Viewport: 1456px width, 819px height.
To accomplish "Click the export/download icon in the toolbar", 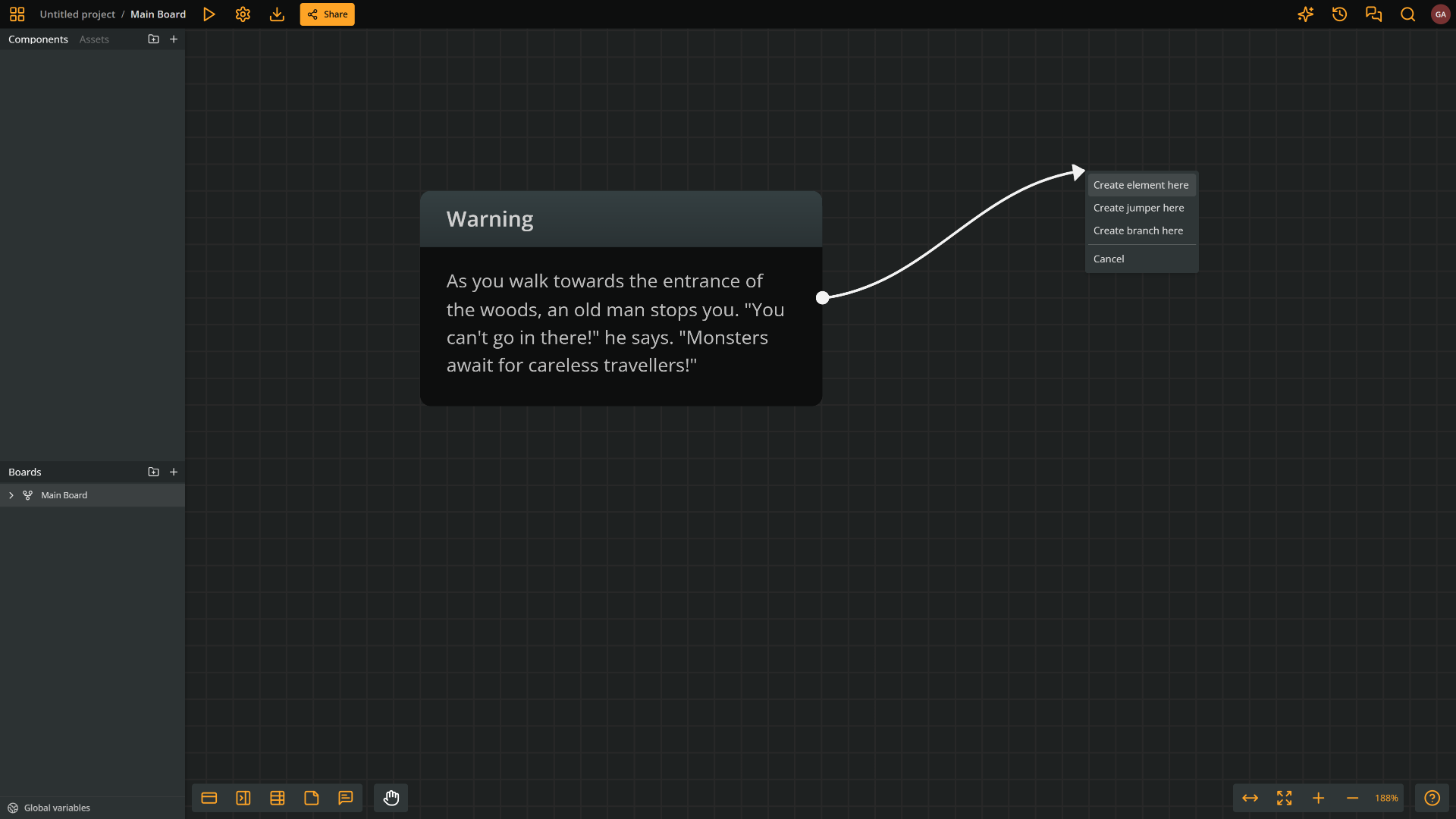I will click(x=277, y=14).
